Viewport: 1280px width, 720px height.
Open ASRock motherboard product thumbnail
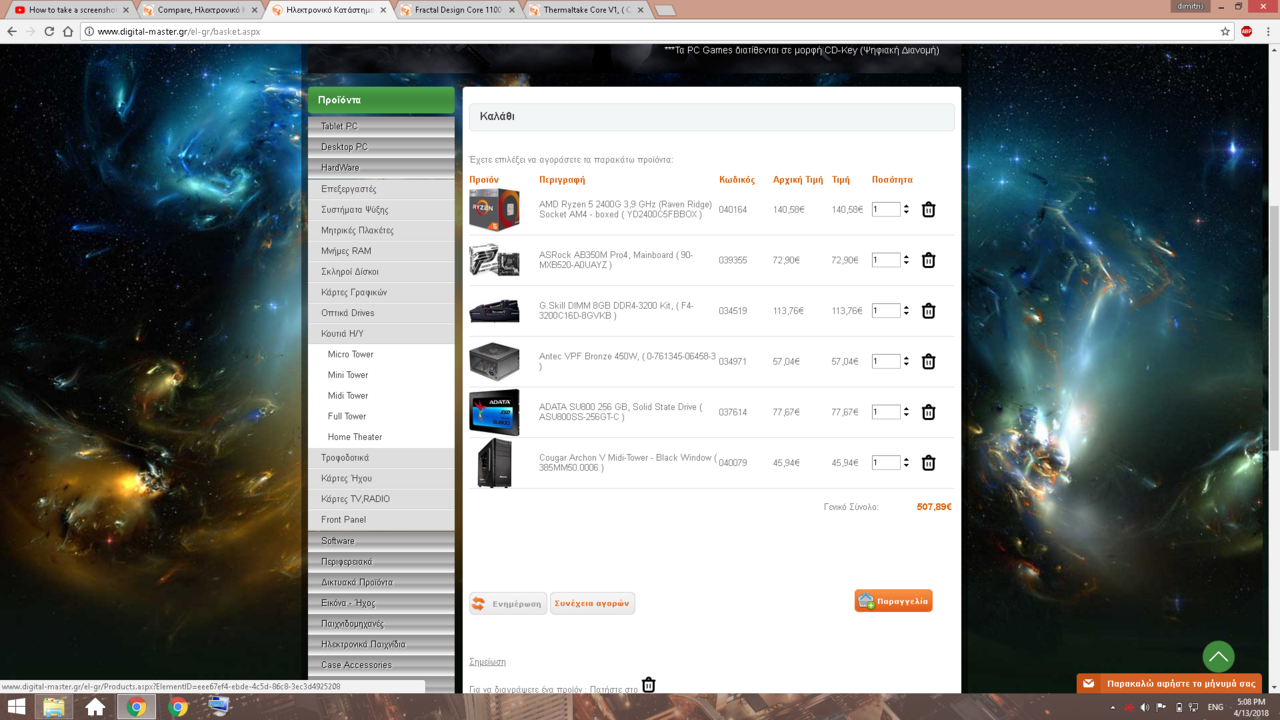click(494, 260)
